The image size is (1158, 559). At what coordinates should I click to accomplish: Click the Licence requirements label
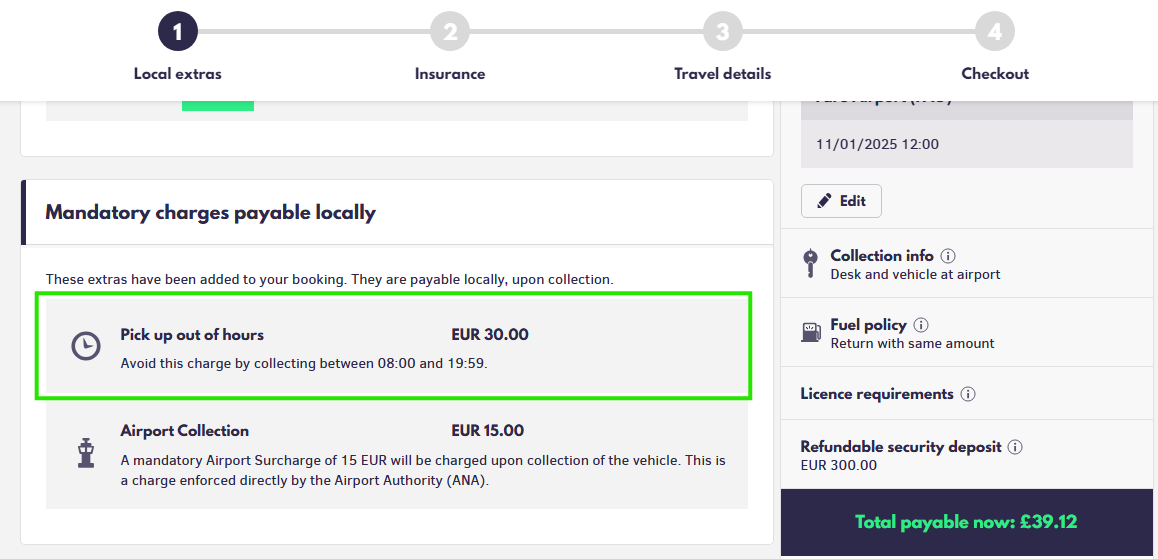[876, 394]
